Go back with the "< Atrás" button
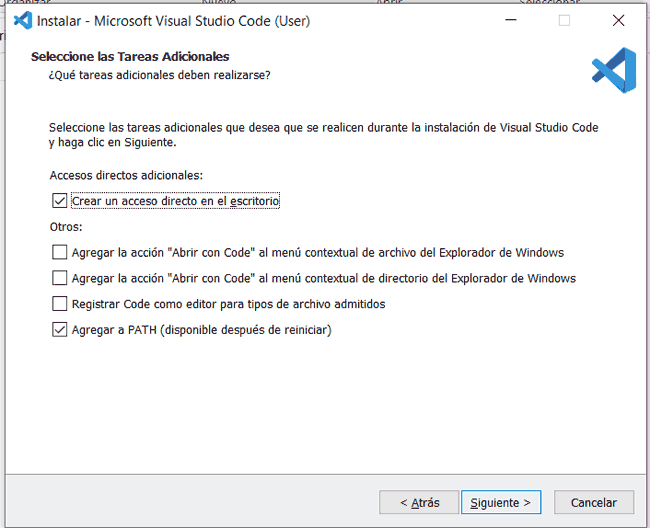 click(419, 502)
